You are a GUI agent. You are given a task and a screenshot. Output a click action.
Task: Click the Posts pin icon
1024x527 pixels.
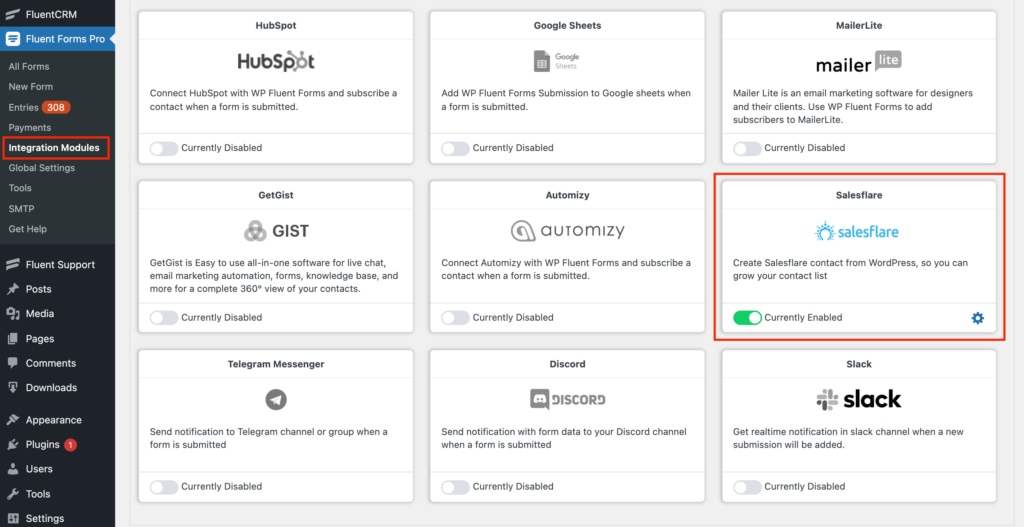click(x=12, y=289)
